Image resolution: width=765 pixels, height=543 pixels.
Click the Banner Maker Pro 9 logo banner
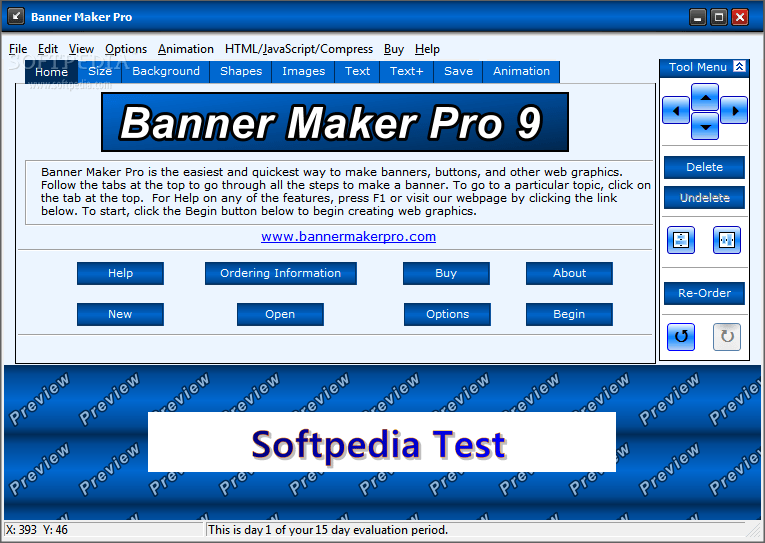pyautogui.click(x=335, y=122)
